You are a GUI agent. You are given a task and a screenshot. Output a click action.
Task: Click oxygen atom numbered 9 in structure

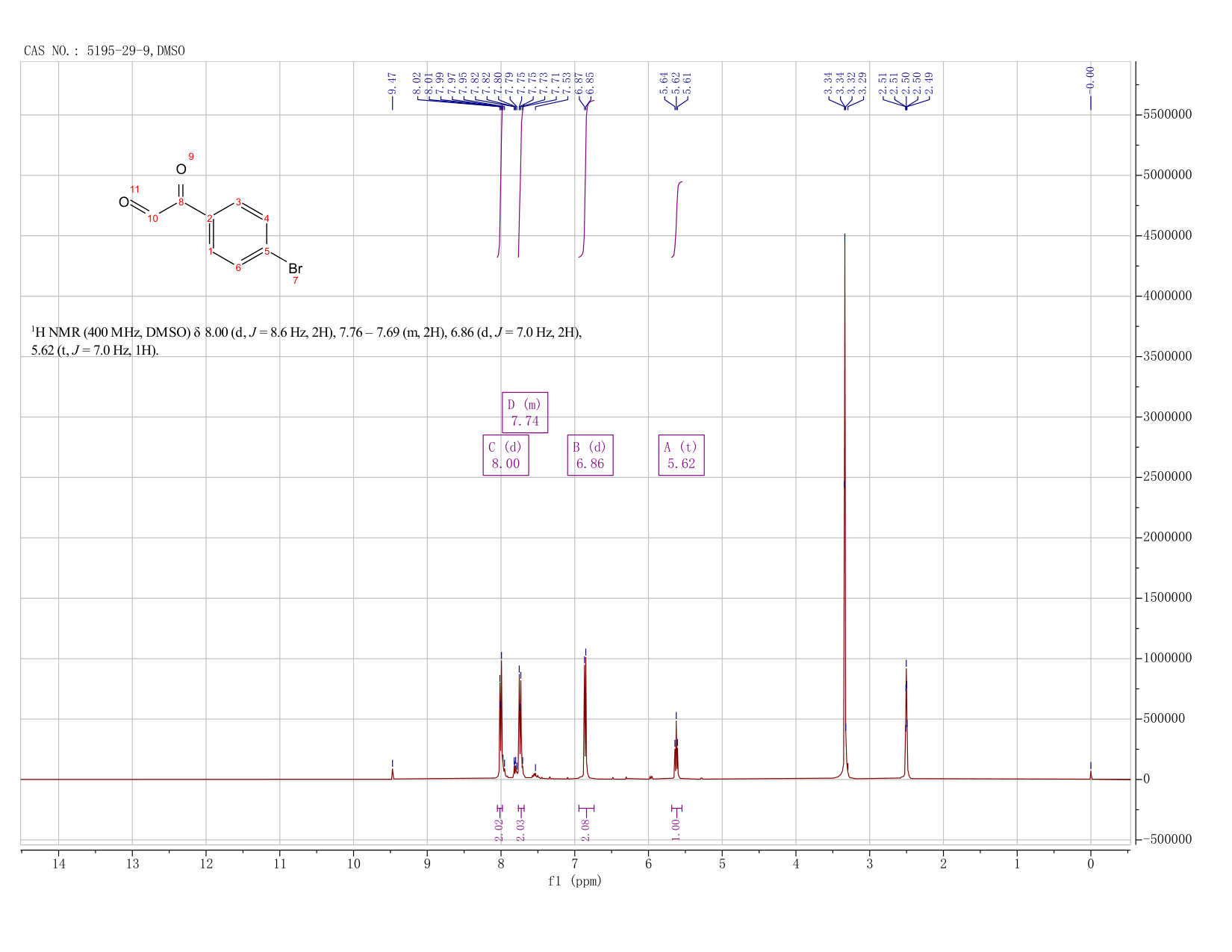point(181,169)
